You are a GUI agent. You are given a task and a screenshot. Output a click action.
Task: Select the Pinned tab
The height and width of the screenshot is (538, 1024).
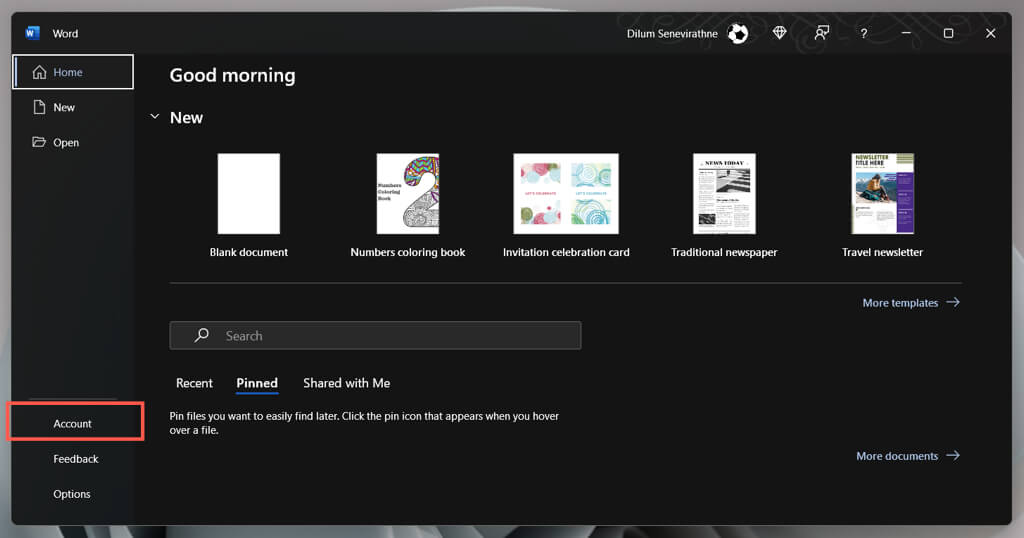257,383
